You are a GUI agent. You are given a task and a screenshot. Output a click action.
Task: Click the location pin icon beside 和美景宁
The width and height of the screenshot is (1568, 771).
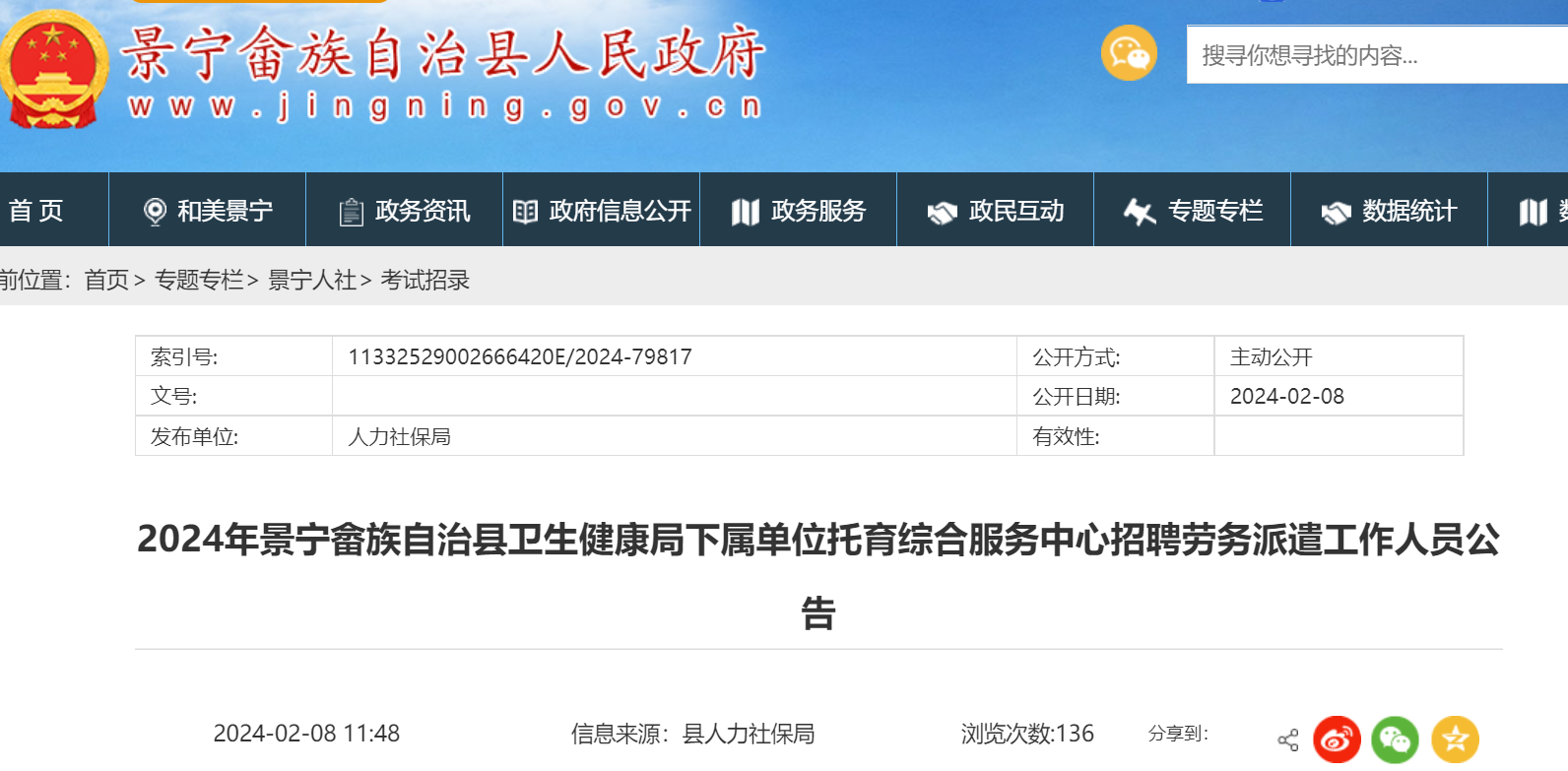pos(155,212)
